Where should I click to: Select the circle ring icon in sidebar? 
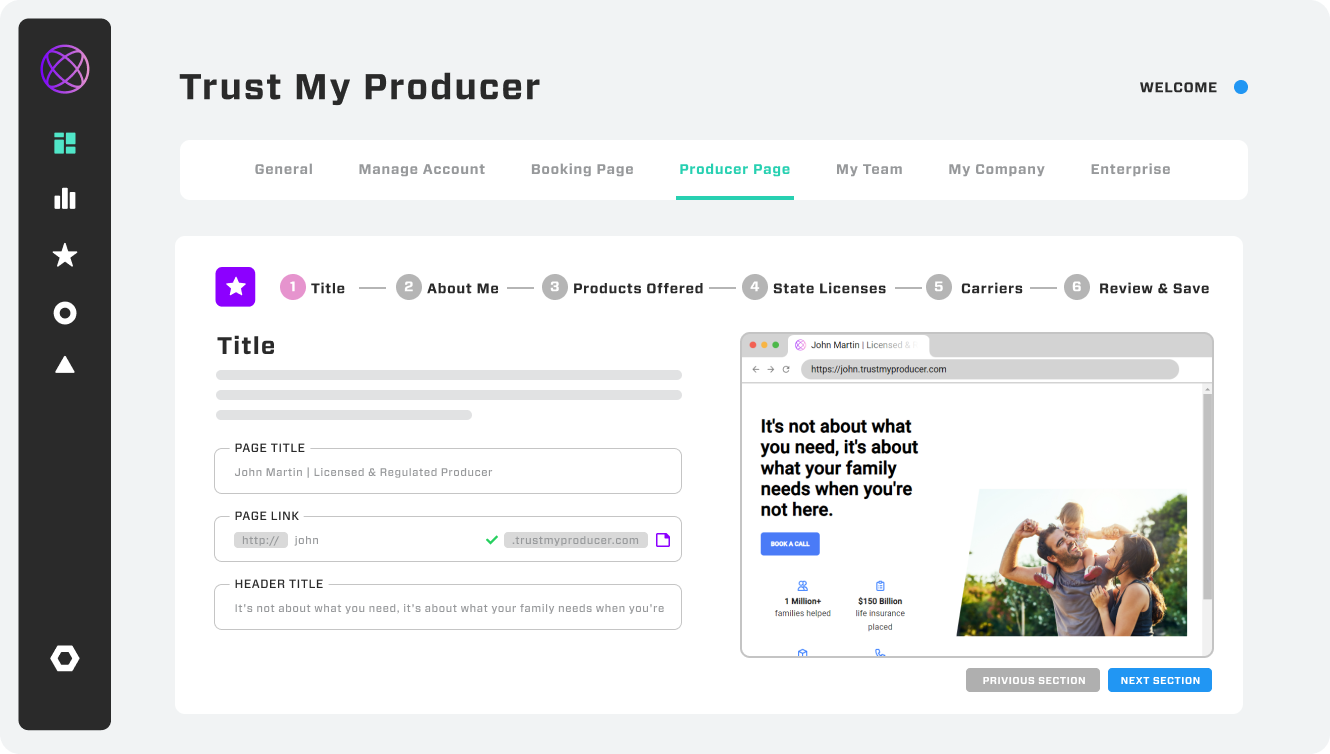[x=65, y=314]
